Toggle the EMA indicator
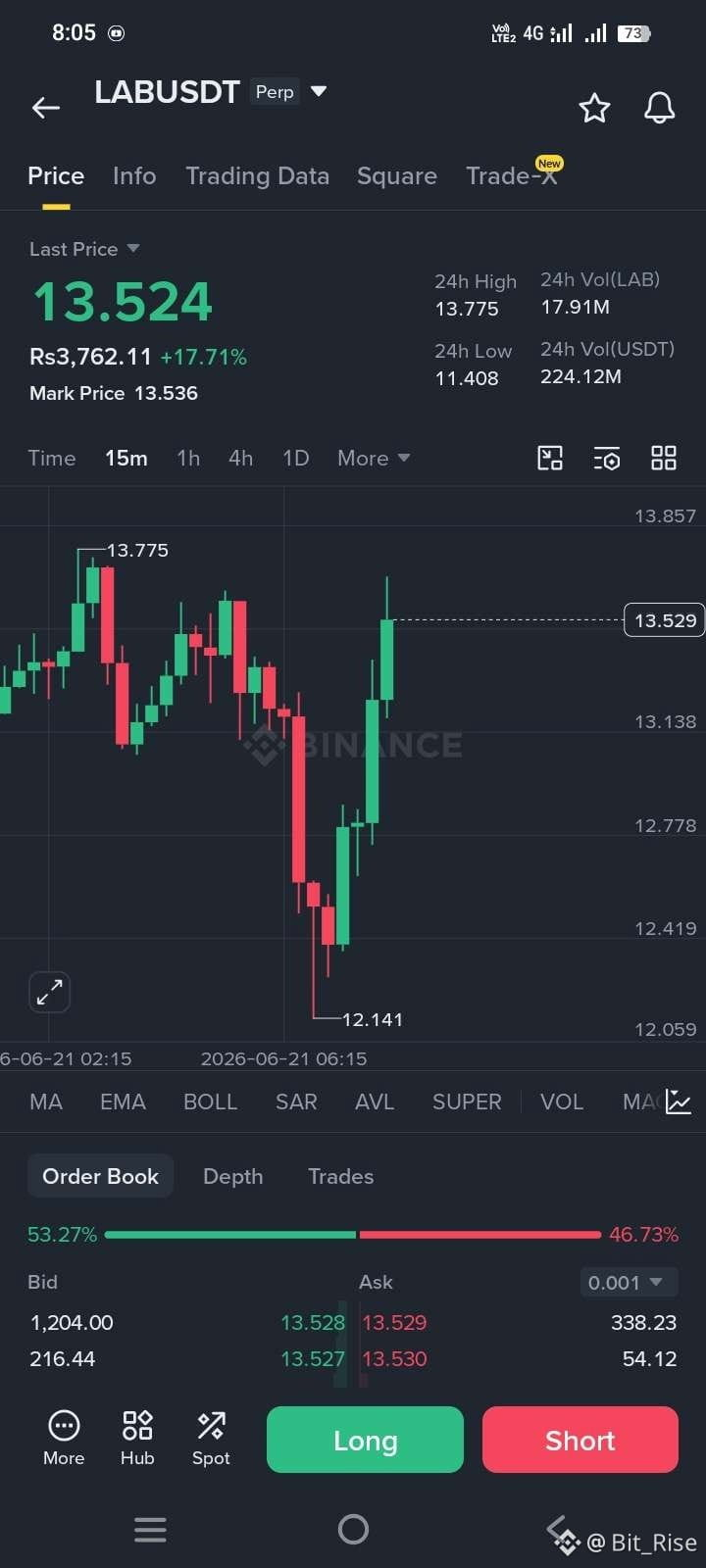Viewport: 706px width, 1568px height. (123, 1102)
